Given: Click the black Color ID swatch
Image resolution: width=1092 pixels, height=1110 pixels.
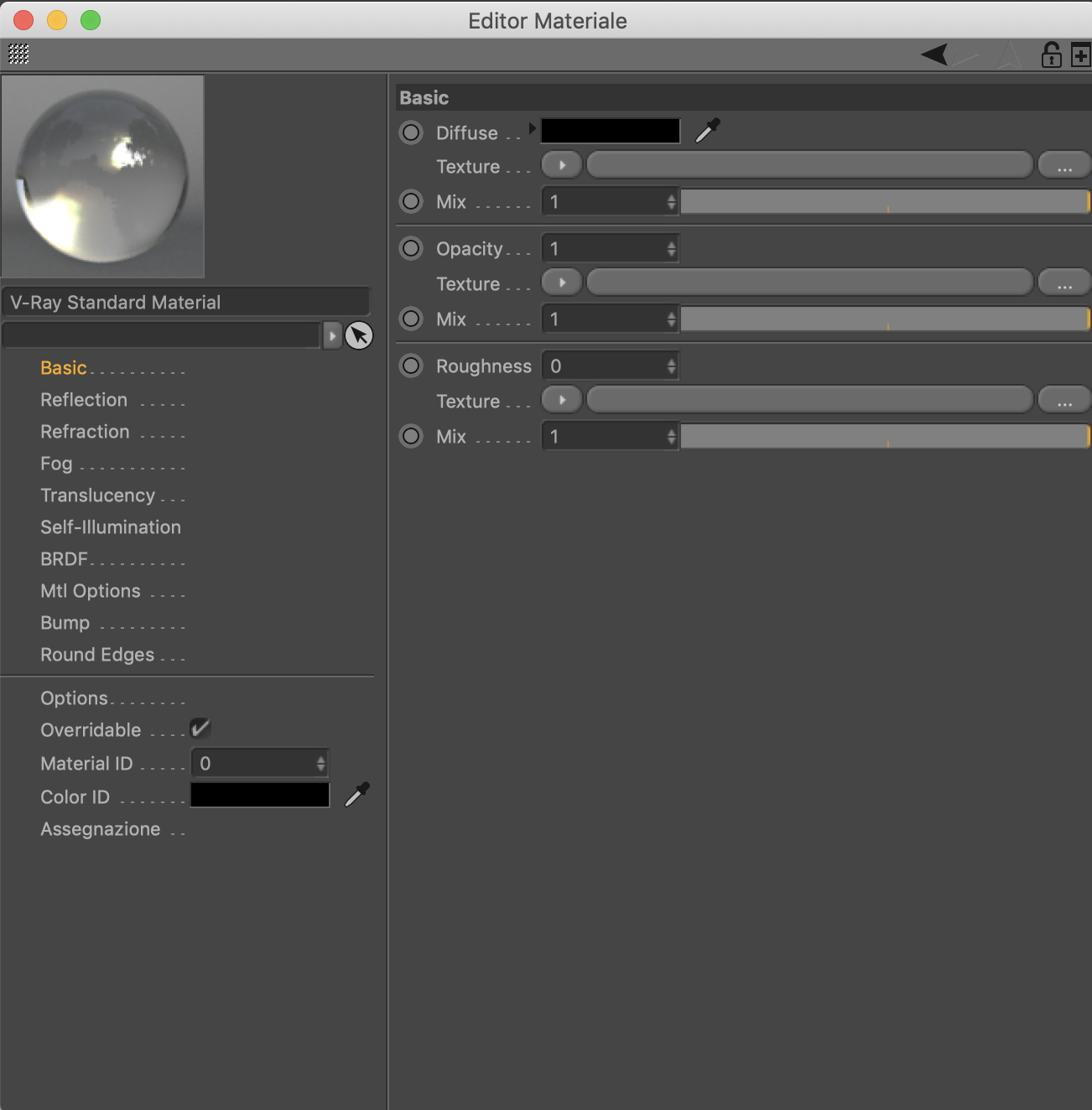Looking at the screenshot, I should 260,795.
